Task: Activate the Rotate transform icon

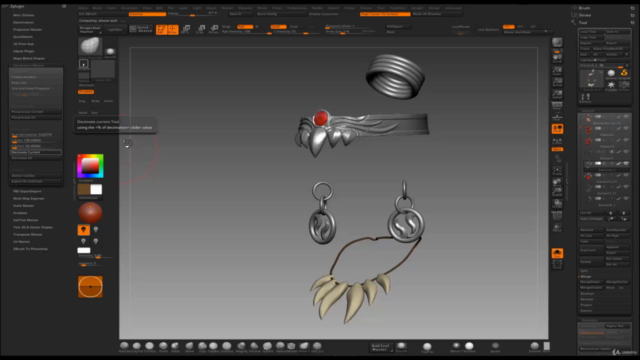Action: 213,29
